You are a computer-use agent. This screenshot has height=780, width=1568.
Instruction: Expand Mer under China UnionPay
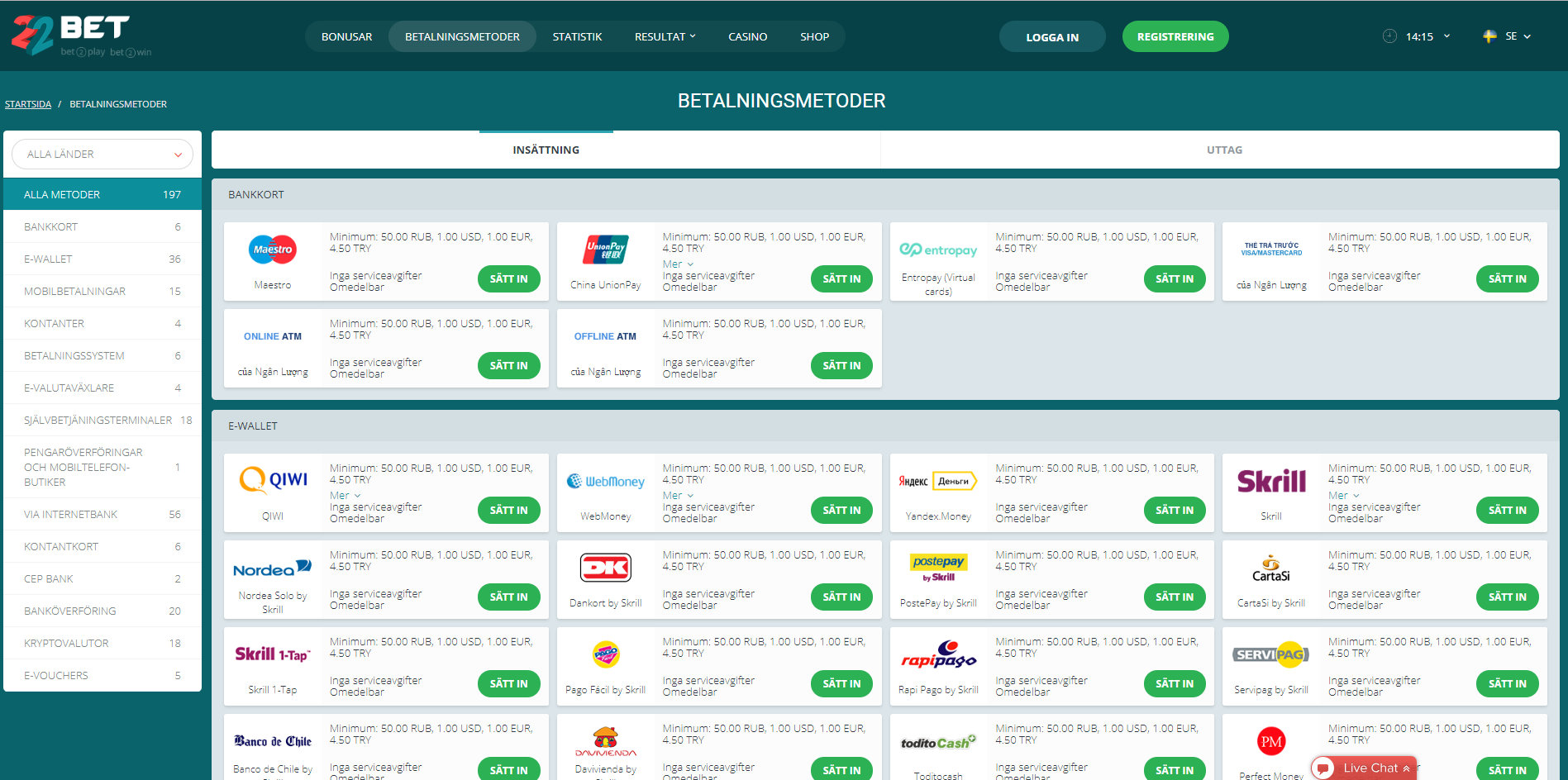(678, 264)
